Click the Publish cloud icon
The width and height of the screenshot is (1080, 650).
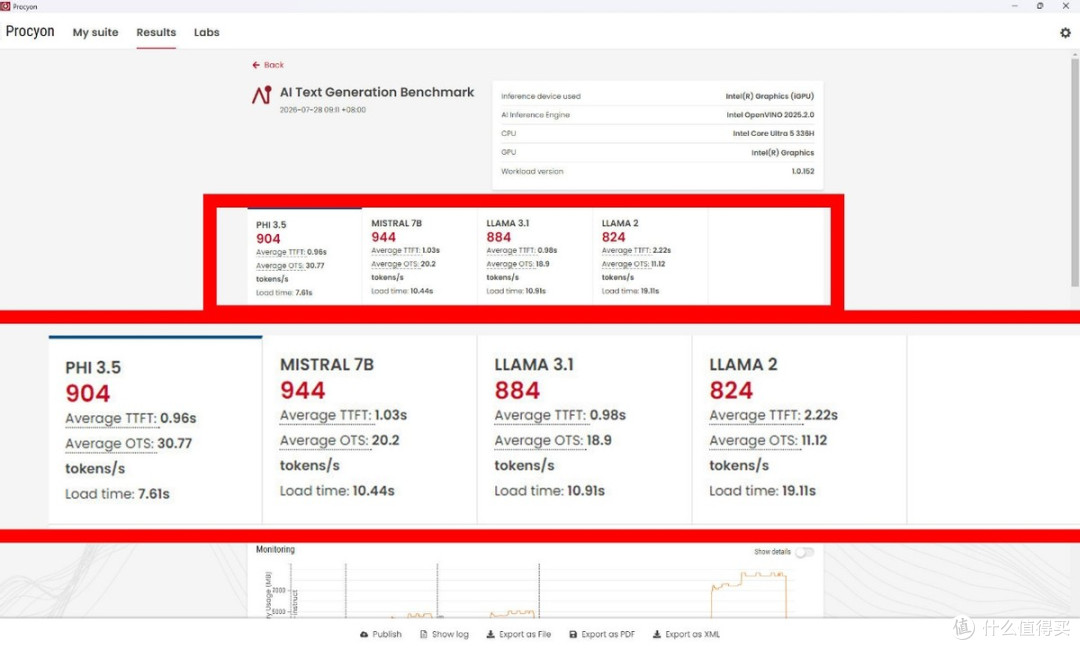[x=364, y=634]
